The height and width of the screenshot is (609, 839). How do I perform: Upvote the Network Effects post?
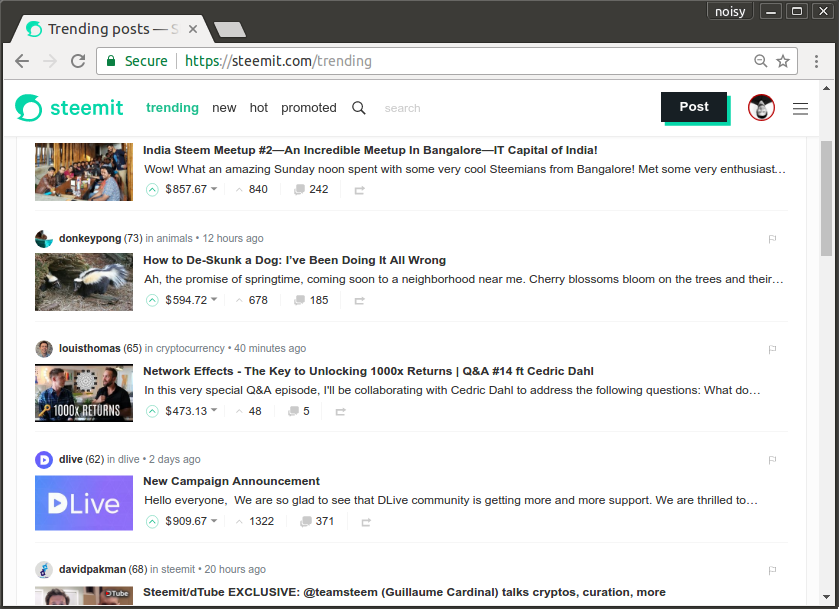(x=152, y=411)
